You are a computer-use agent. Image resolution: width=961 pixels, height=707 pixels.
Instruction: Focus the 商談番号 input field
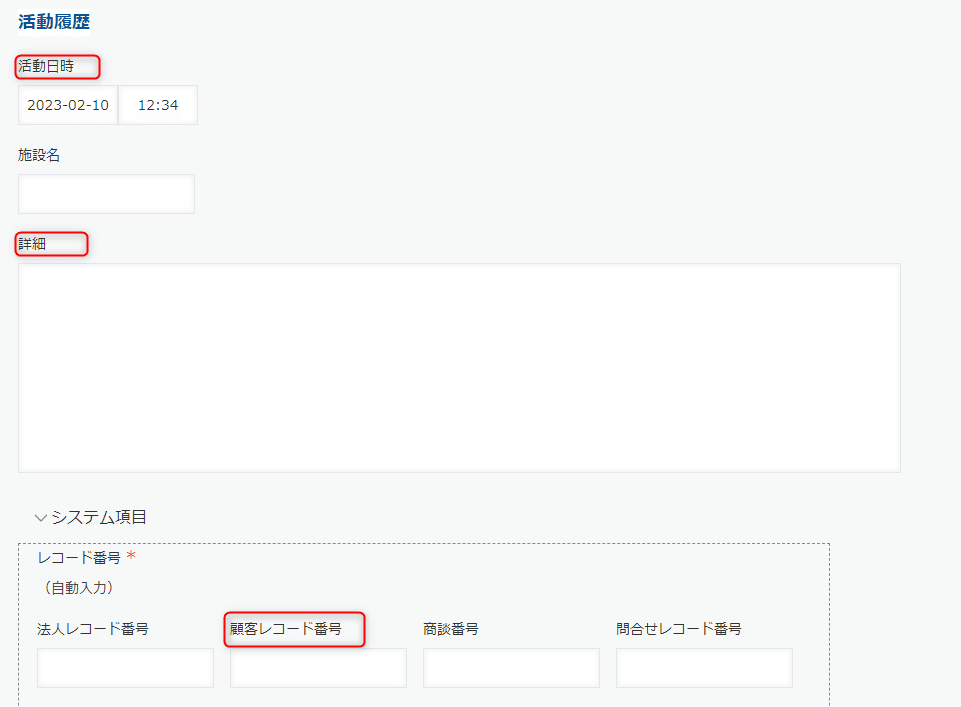(x=511, y=668)
